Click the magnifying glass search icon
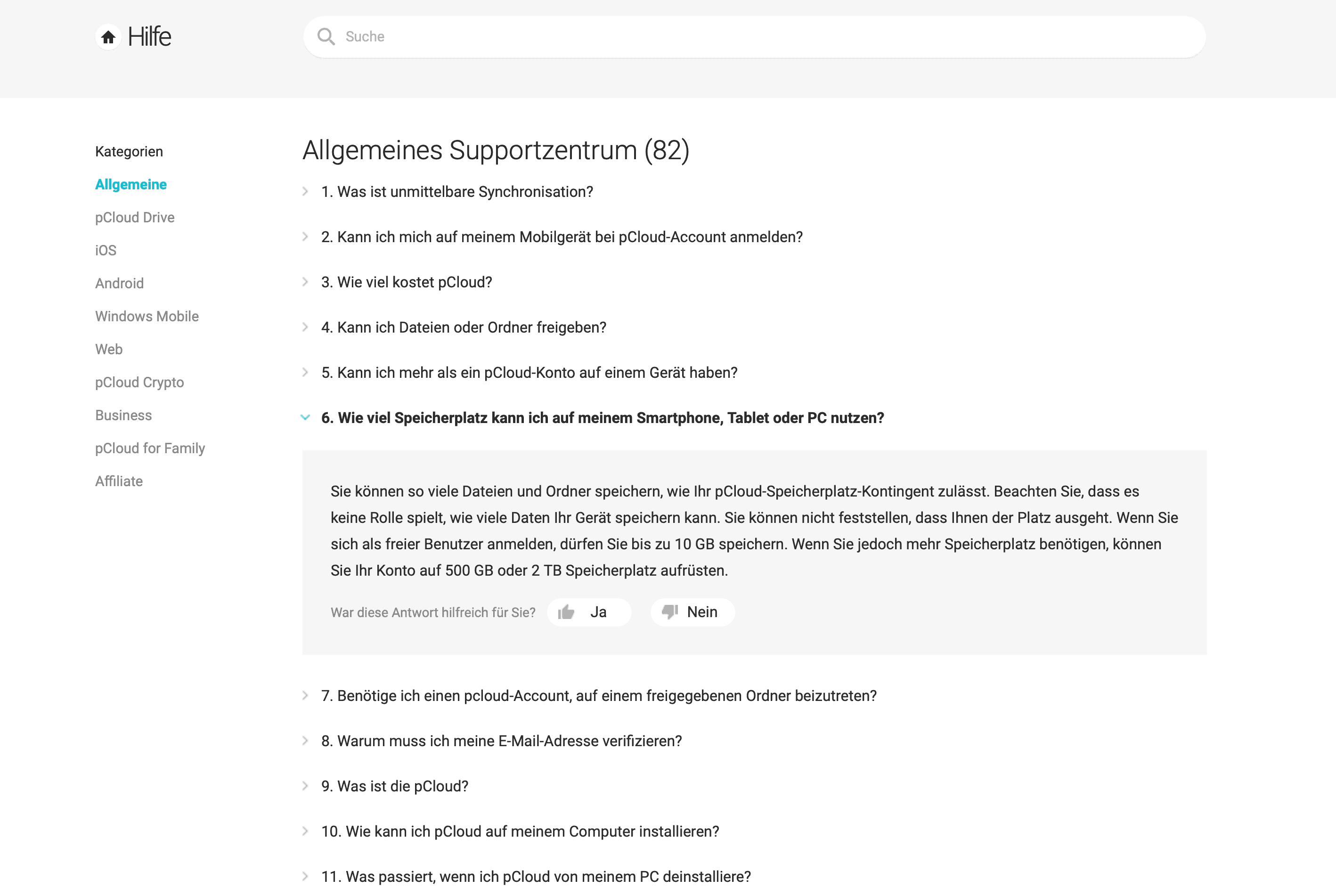The width and height of the screenshot is (1336, 896). click(326, 37)
